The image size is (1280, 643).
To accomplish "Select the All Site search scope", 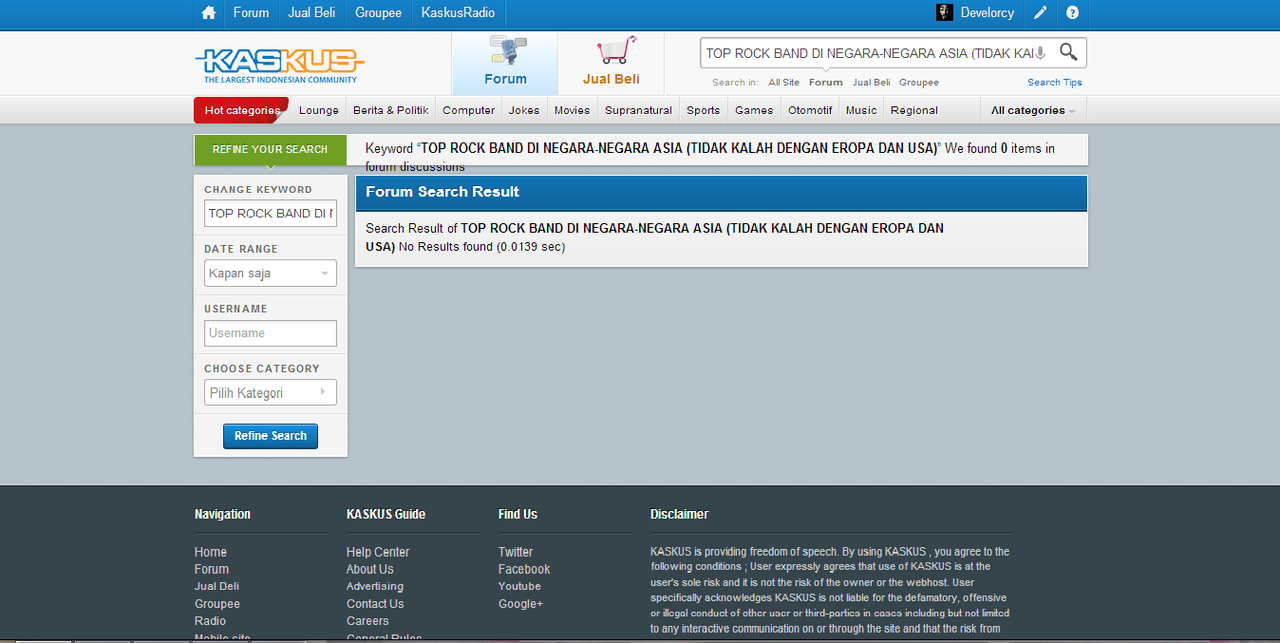I will click(784, 82).
